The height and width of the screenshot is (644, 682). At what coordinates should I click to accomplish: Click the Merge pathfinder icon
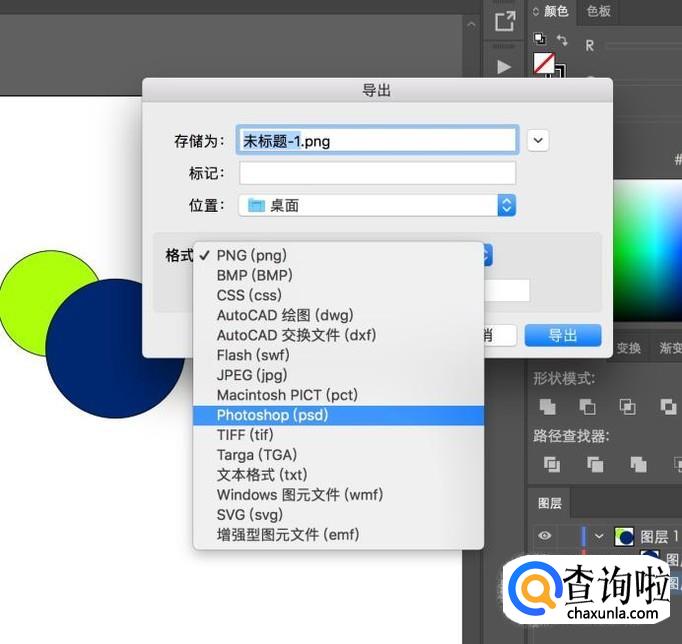(x=639, y=464)
